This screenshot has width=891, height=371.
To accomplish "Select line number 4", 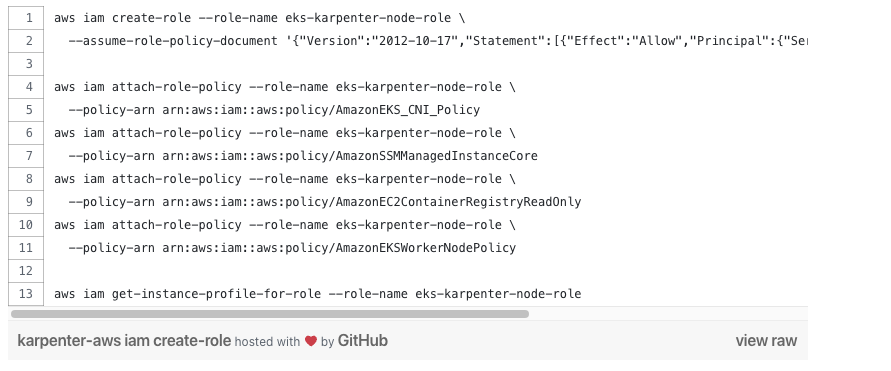I will pyautogui.click(x=26, y=87).
